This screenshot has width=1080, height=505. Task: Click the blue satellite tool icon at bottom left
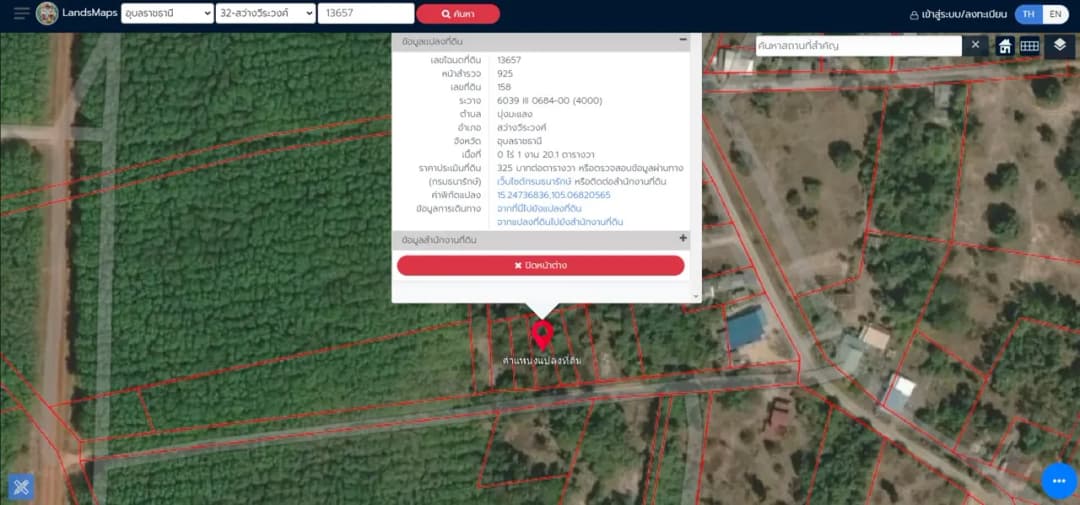point(21,487)
